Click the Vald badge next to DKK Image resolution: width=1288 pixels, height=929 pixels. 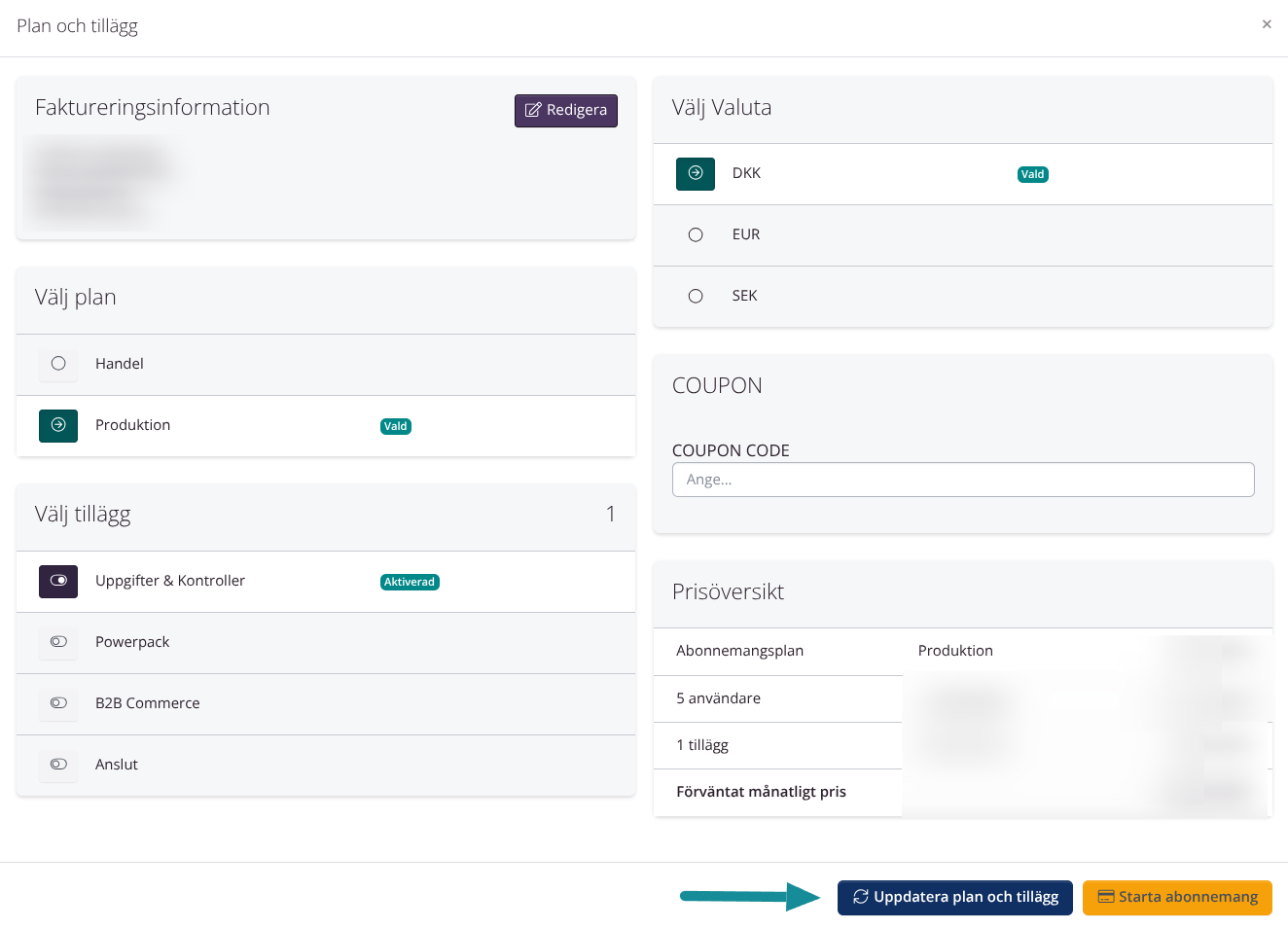(x=1032, y=175)
